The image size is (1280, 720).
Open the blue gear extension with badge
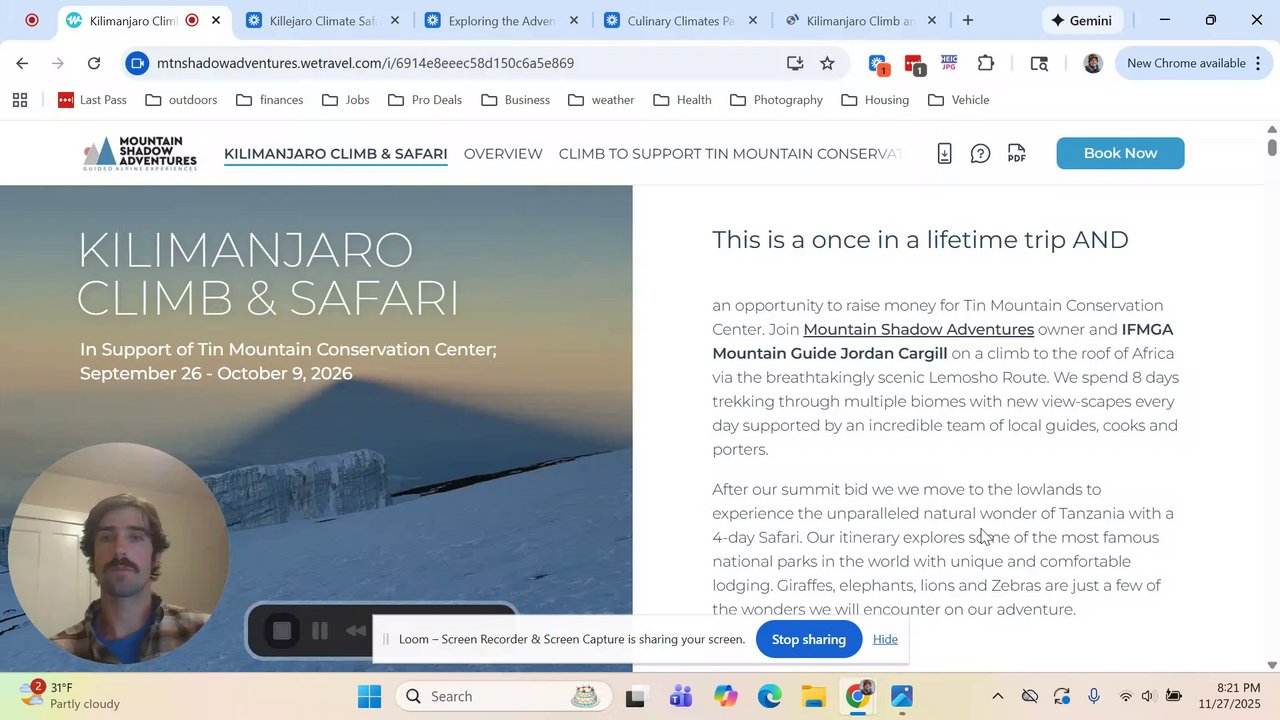click(878, 64)
